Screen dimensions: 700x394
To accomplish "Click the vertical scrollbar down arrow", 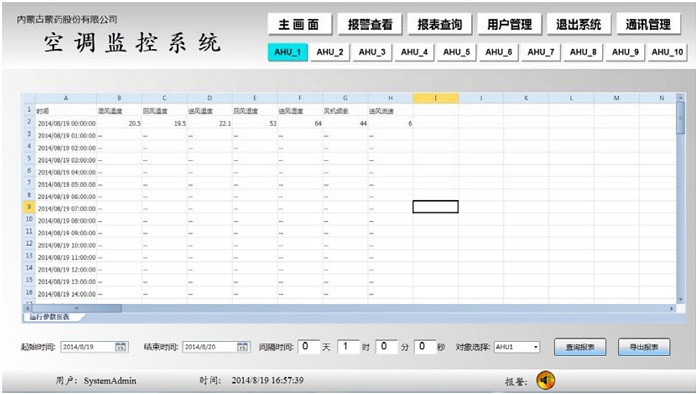I will [x=680, y=299].
